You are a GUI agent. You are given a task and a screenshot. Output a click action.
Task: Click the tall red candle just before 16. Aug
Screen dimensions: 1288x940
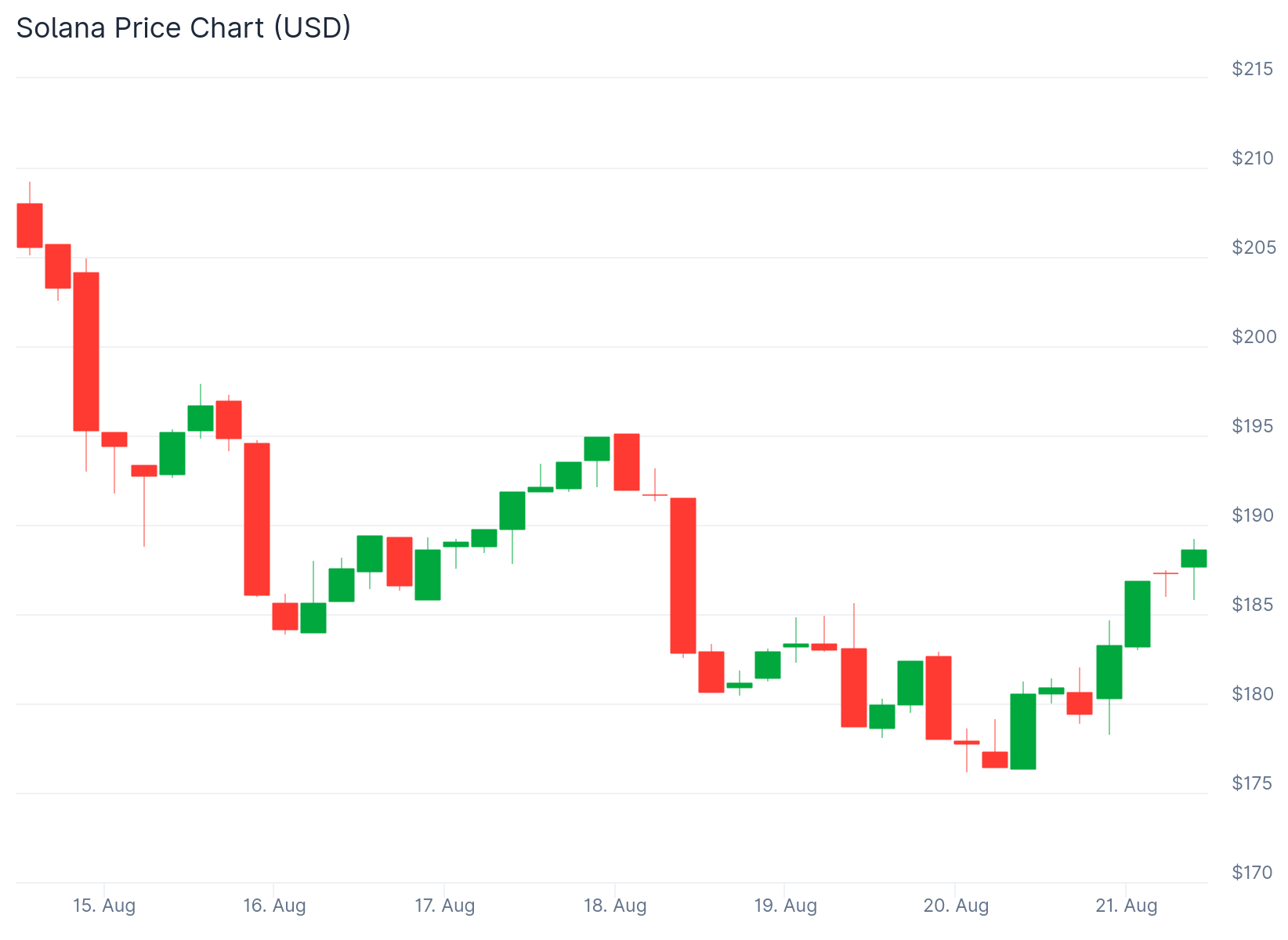click(257, 519)
